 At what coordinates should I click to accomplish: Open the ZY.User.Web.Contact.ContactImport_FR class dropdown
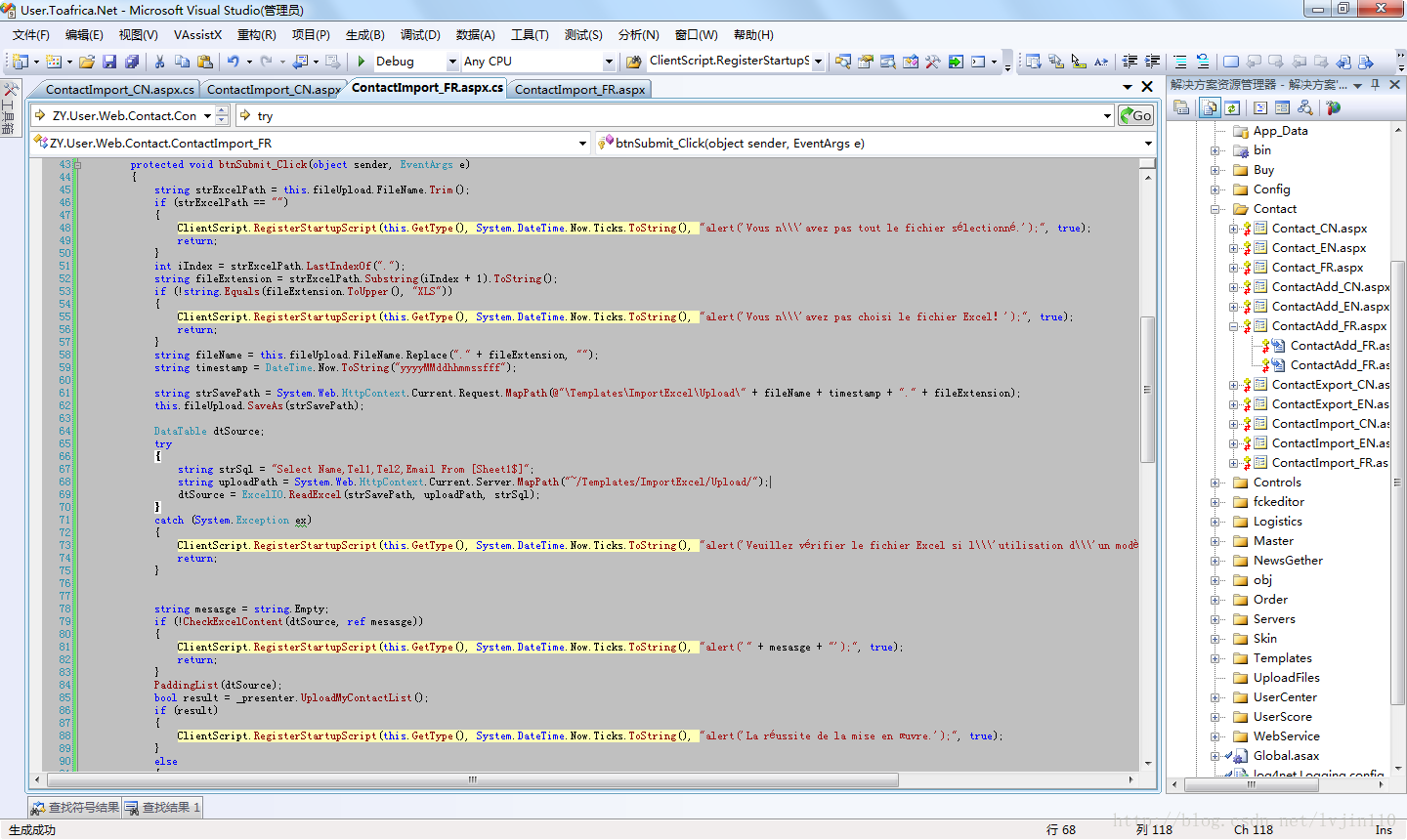[x=582, y=144]
